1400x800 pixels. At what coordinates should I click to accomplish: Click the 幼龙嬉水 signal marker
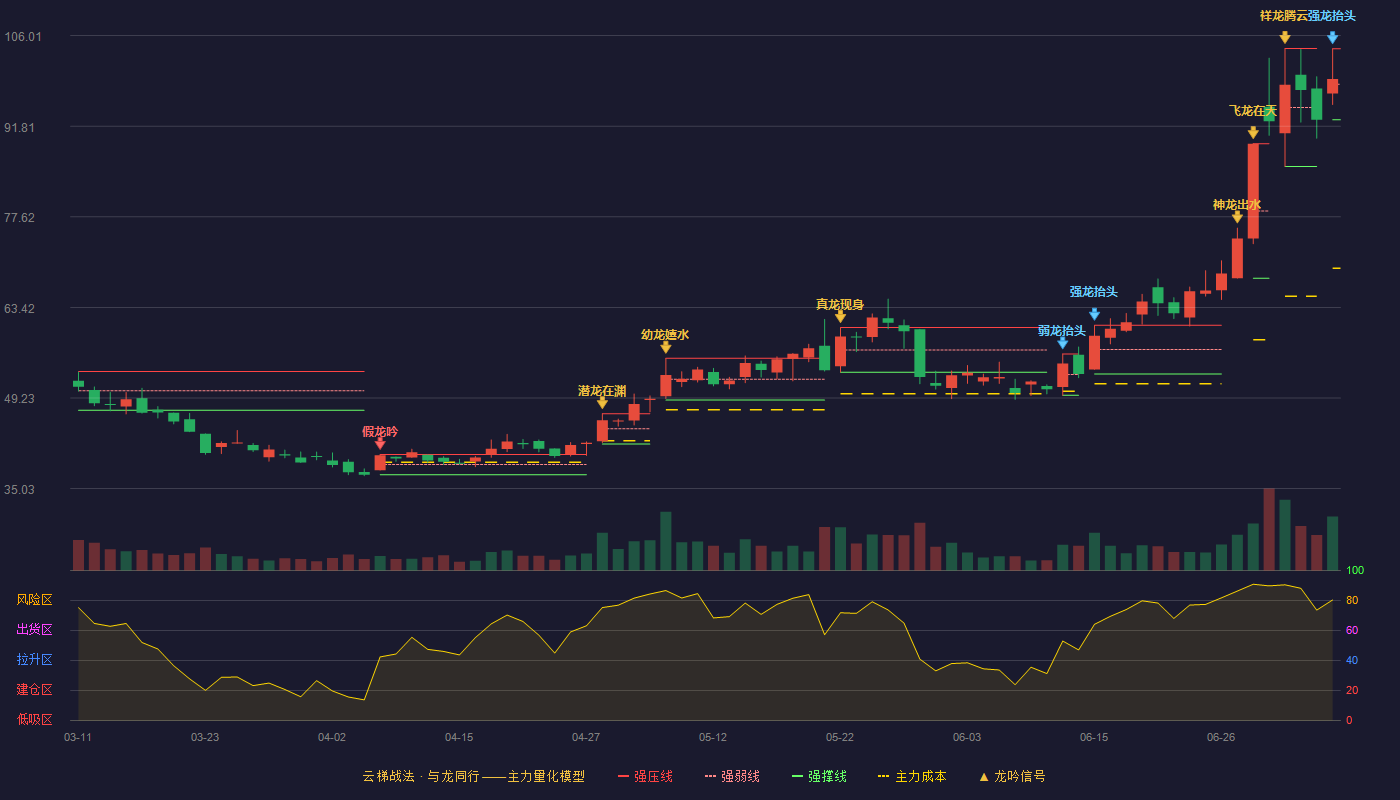click(x=666, y=347)
